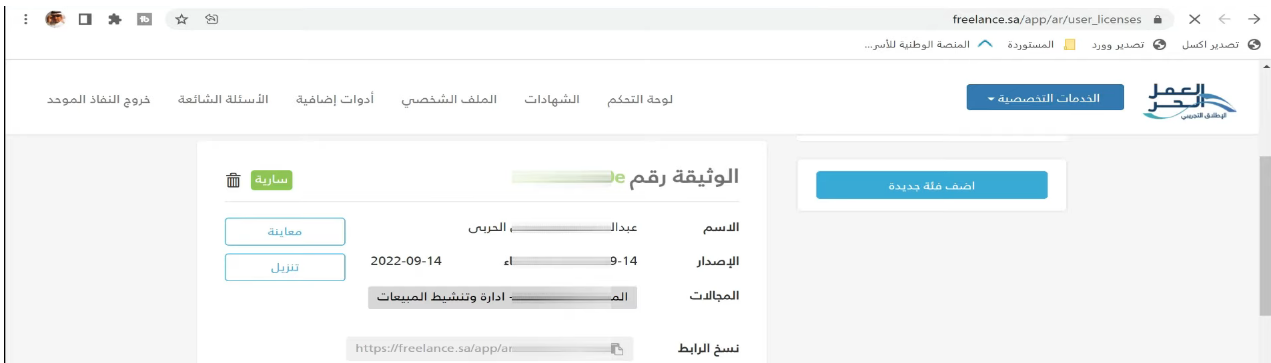Open the browser side panel

pyautogui.click(x=85, y=19)
